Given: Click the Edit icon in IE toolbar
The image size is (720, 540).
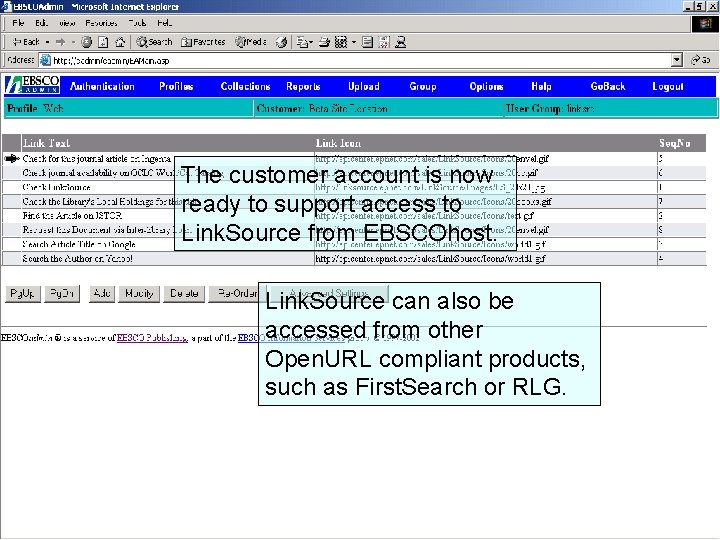Looking at the screenshot, I should (341, 42).
